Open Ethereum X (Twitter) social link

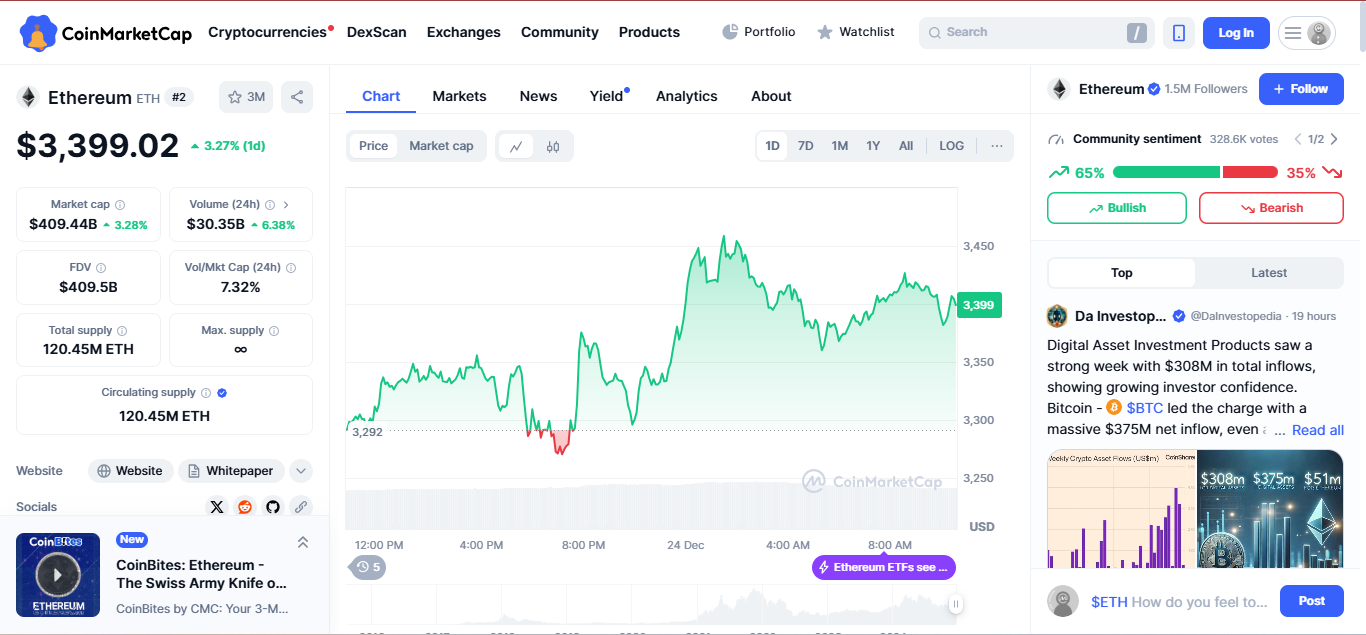[217, 507]
